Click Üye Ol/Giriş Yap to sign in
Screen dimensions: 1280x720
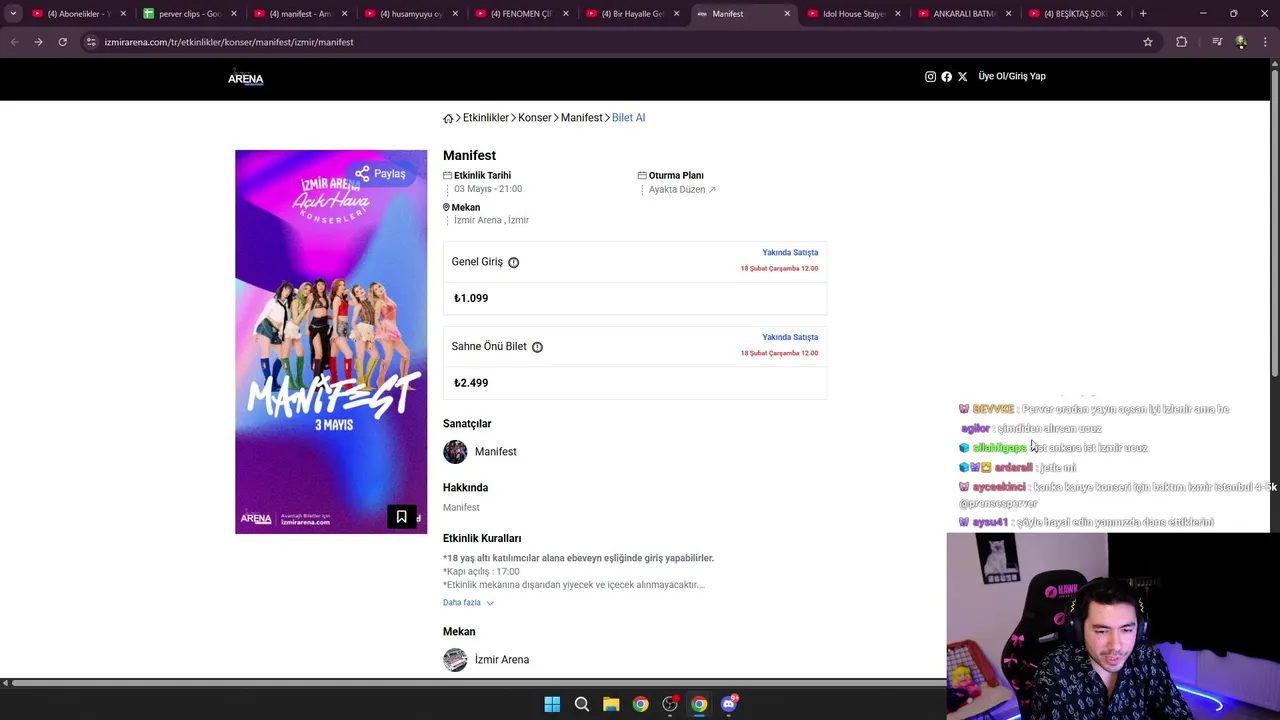pyautogui.click(x=1012, y=76)
